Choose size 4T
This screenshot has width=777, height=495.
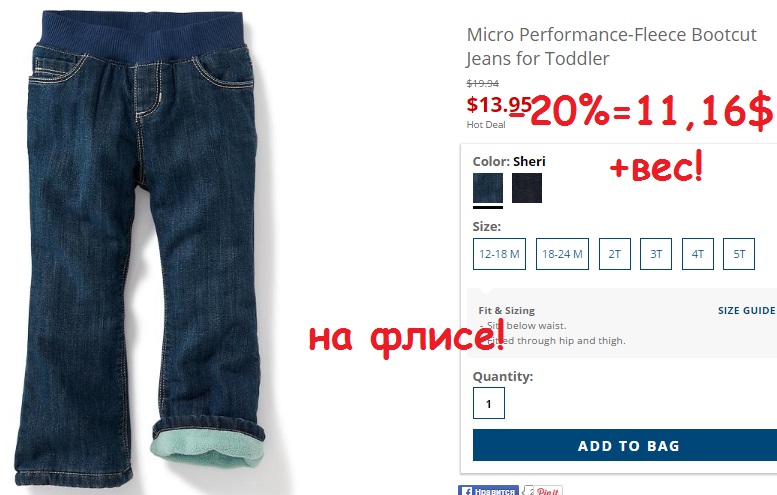[x=698, y=254]
